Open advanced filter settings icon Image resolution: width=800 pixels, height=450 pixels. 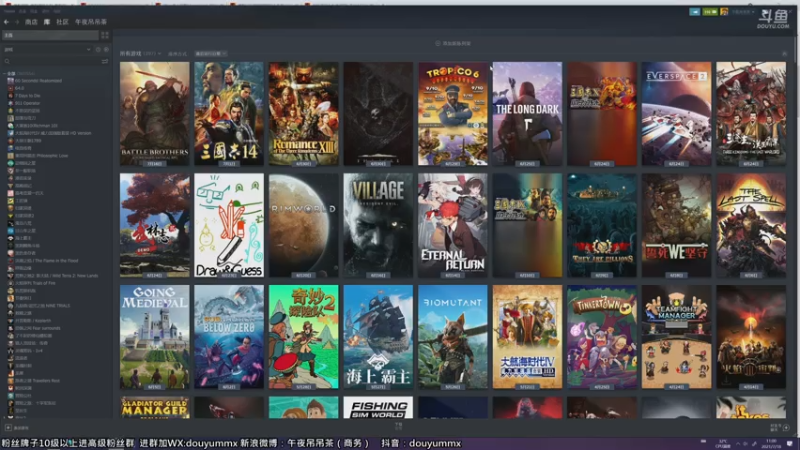pyautogui.click(x=105, y=61)
